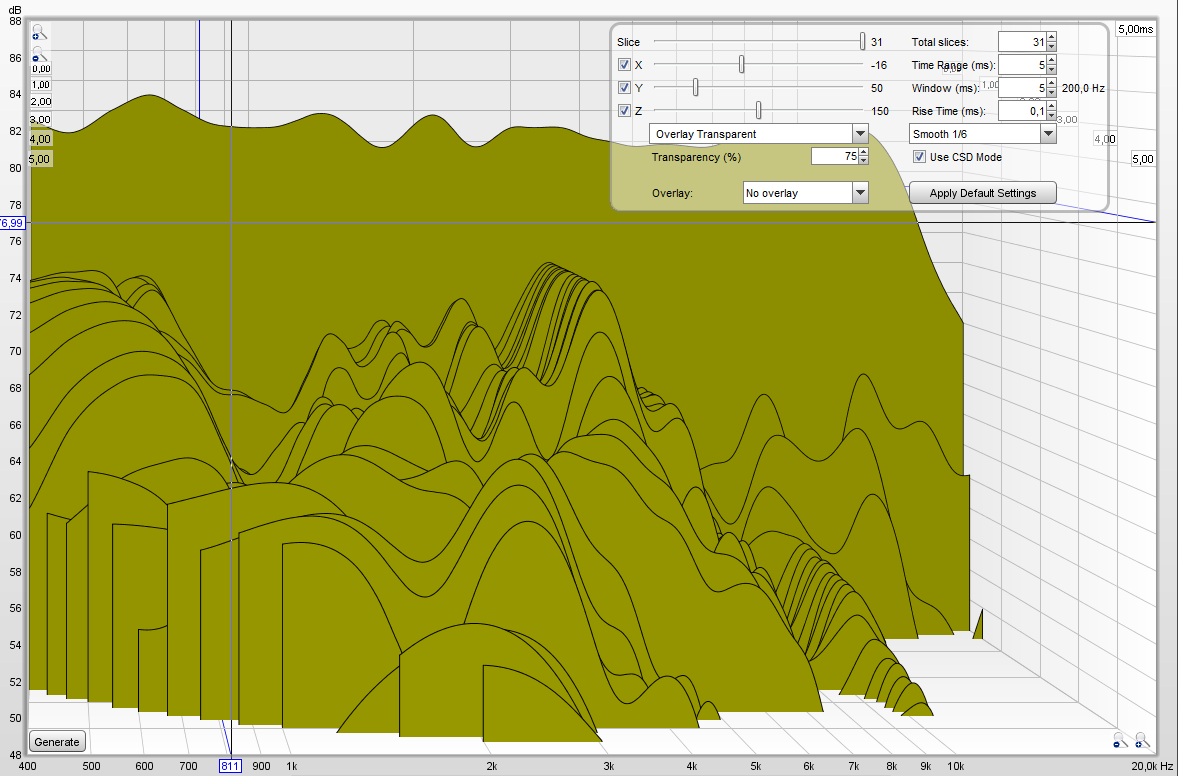Click the Total slices input field
This screenshot has height=776, width=1178.
coord(1022,42)
